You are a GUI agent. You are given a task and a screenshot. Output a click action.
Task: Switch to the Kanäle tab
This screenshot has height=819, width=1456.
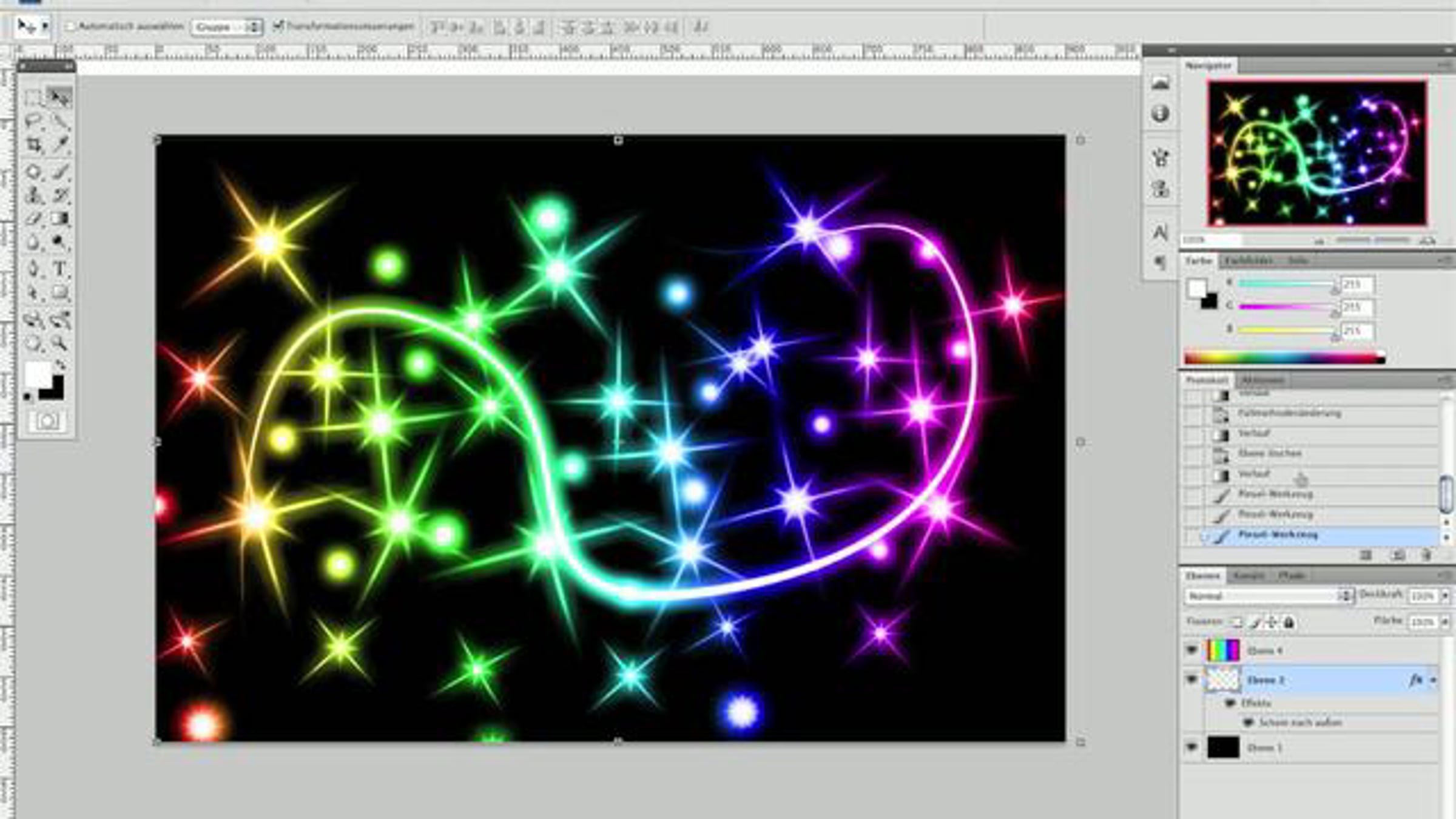(x=1249, y=575)
